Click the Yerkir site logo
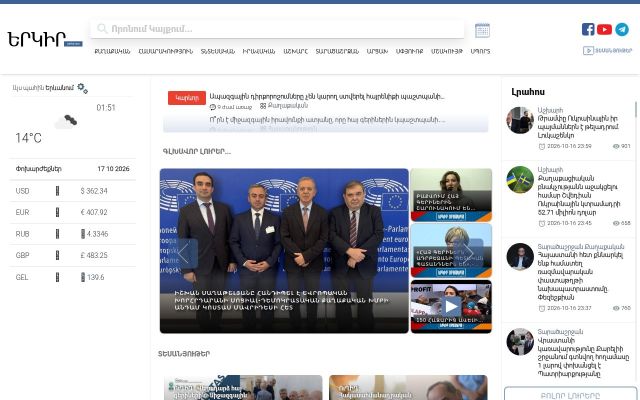Image resolution: width=640 pixels, height=400 pixels. click(44, 40)
